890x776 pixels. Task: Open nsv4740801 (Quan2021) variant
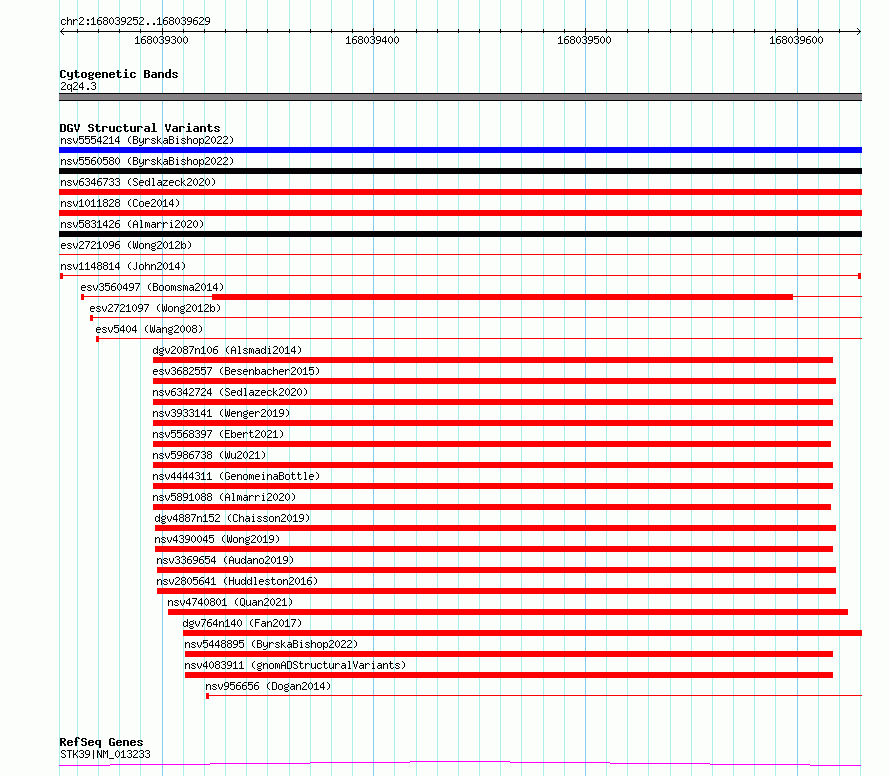pyautogui.click(x=230, y=602)
